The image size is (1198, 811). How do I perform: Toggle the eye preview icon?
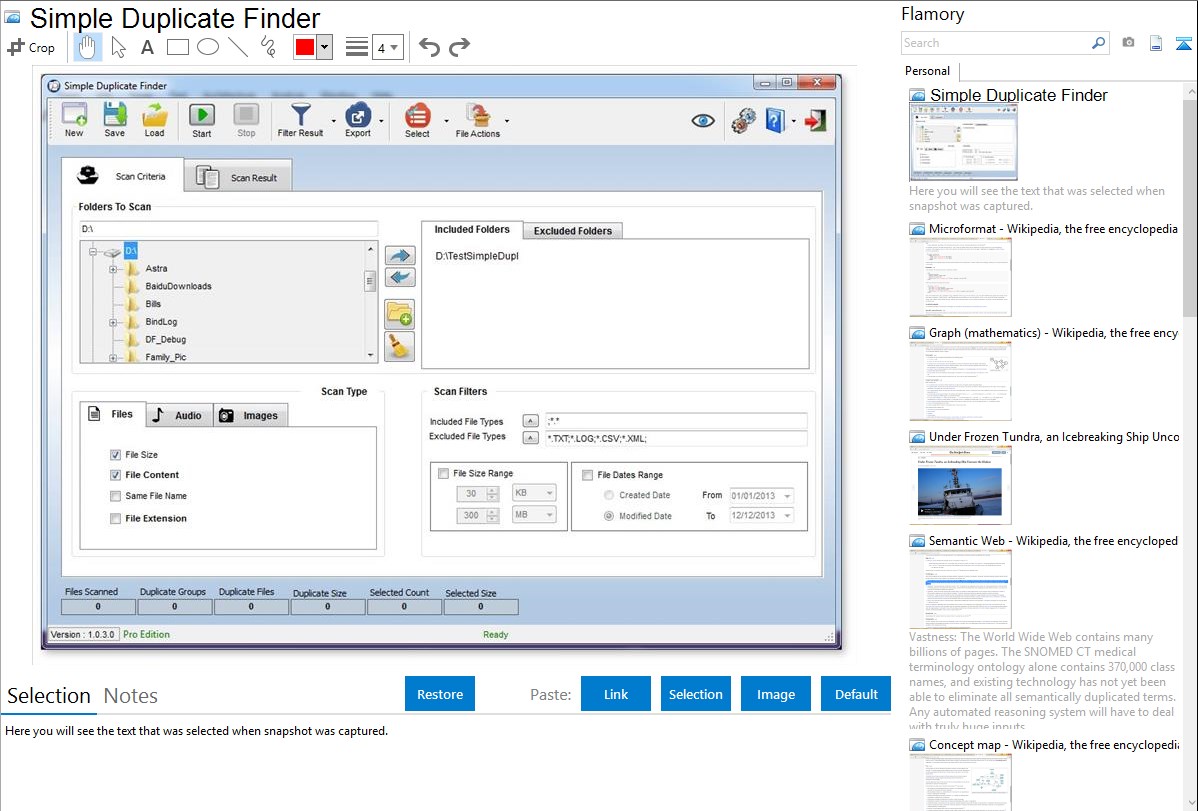703,121
